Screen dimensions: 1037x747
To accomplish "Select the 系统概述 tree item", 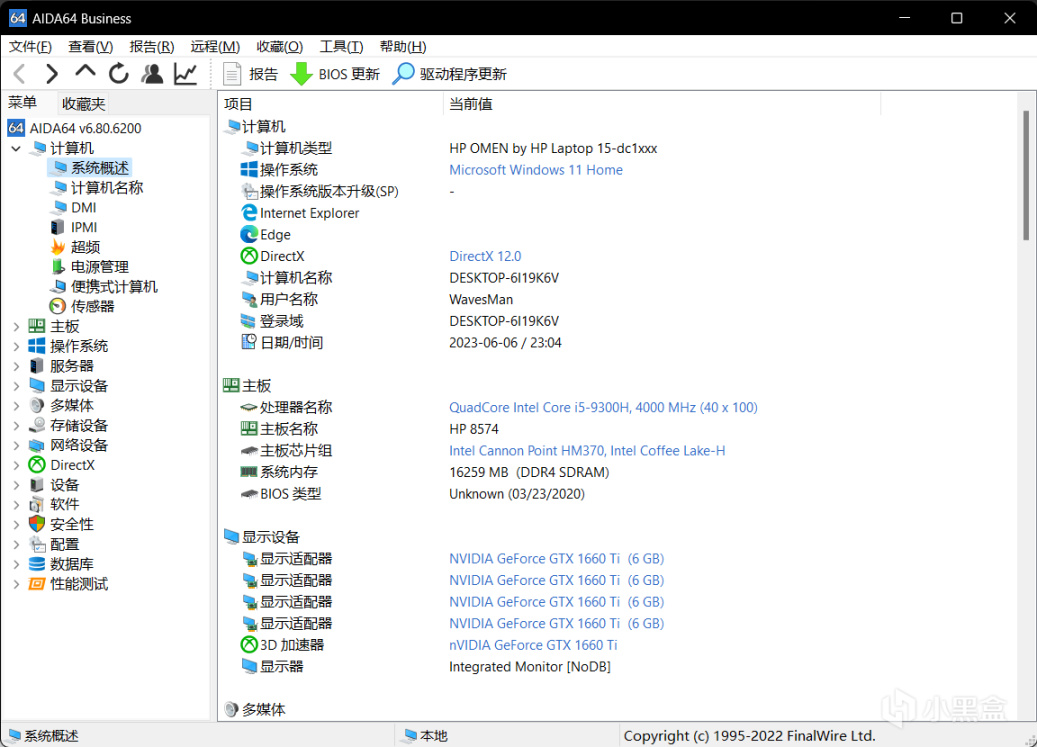I will pyautogui.click(x=90, y=168).
